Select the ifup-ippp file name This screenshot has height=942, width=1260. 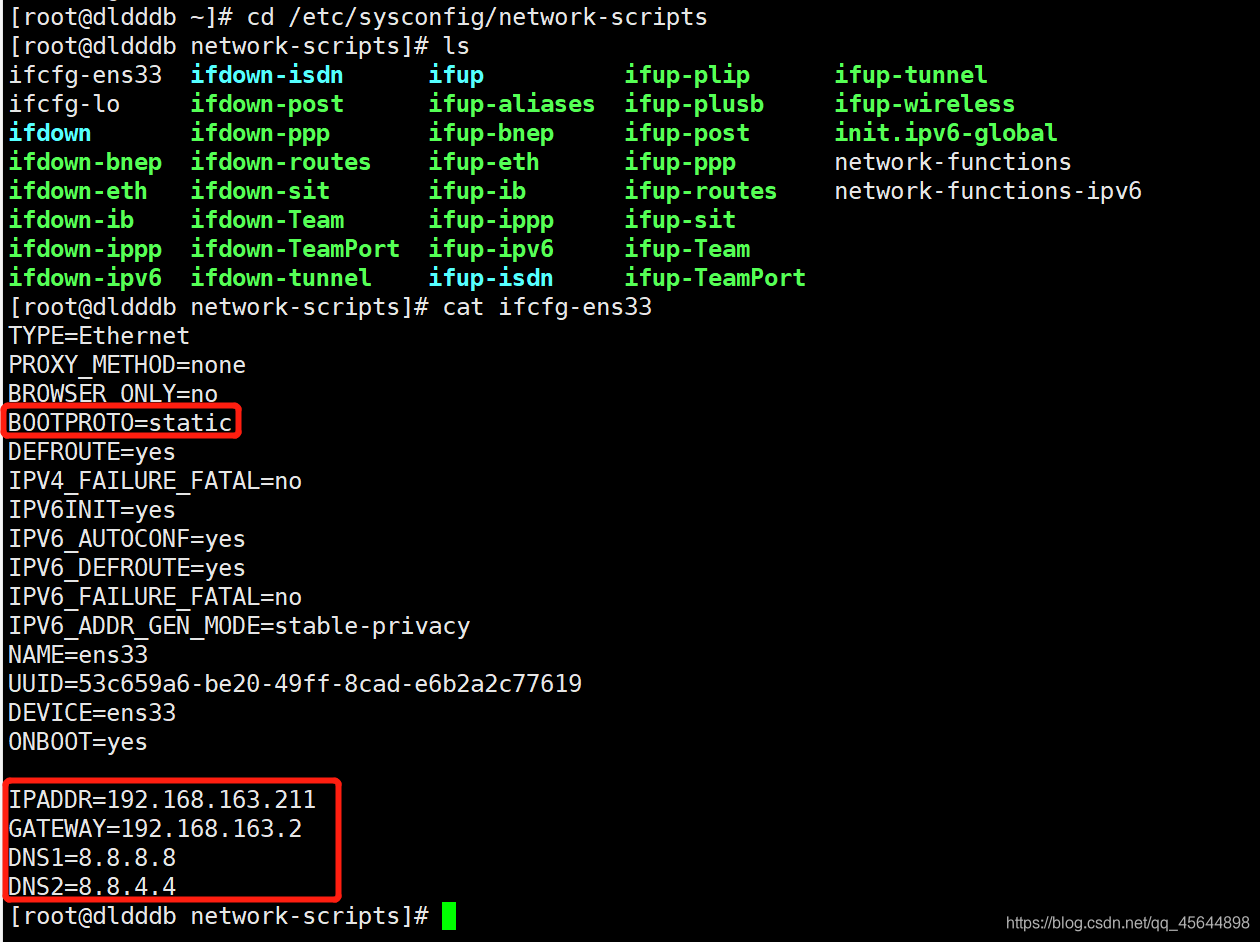[x=491, y=220]
